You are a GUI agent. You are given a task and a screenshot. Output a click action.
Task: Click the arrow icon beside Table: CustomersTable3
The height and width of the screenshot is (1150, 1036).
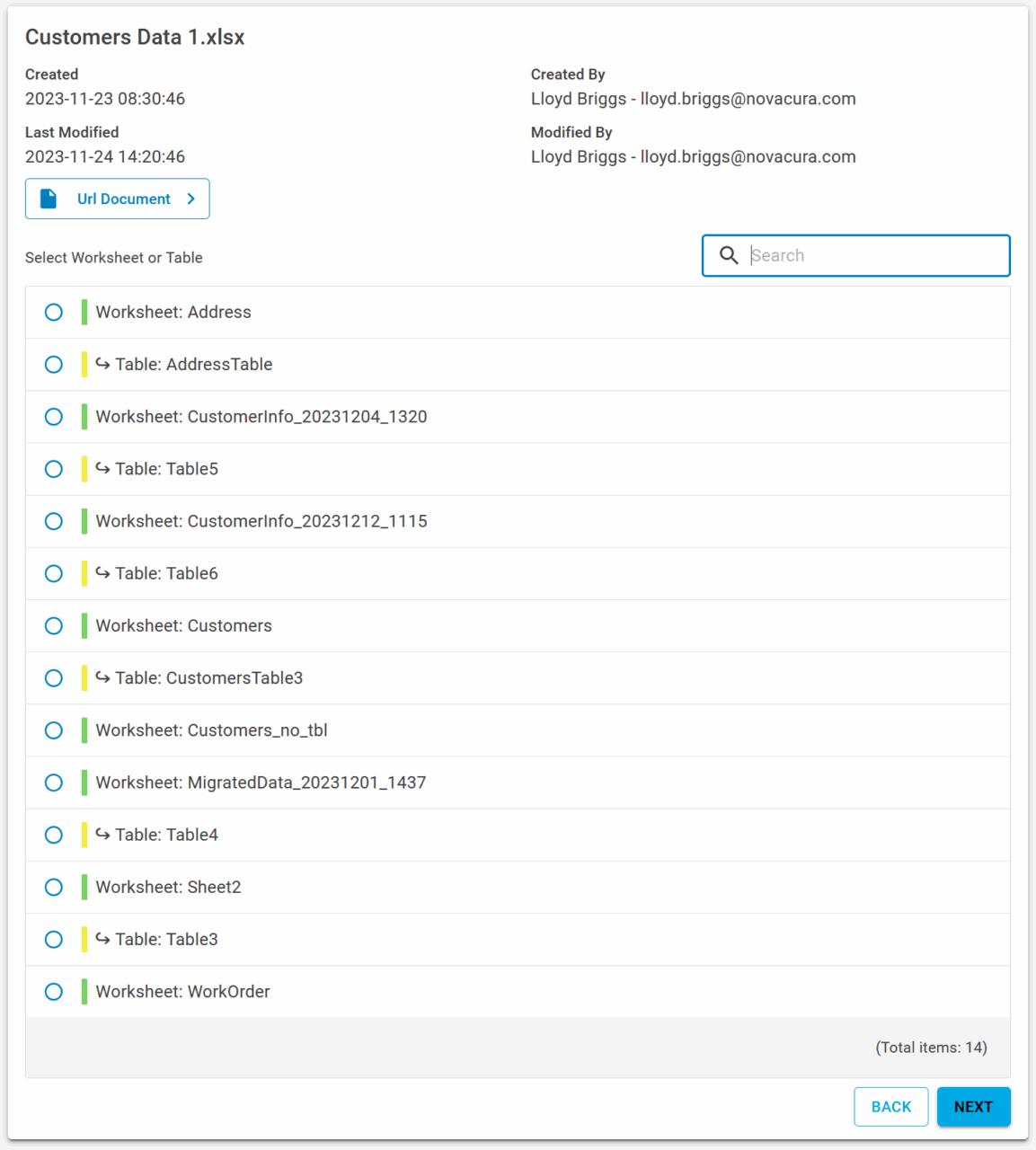(103, 678)
